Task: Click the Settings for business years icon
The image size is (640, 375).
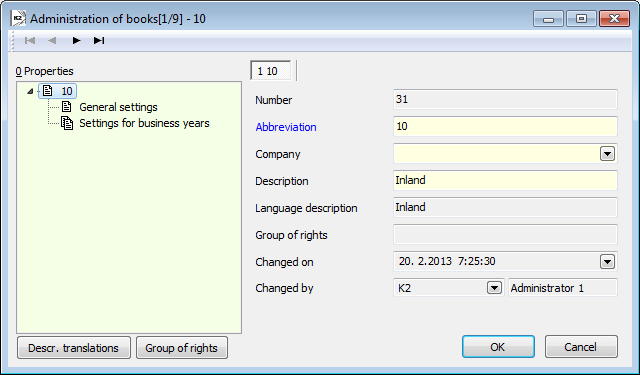Action: coord(67,123)
